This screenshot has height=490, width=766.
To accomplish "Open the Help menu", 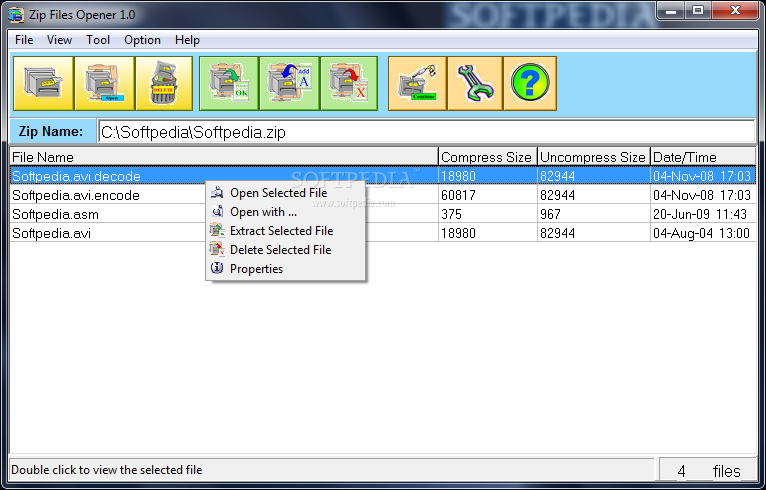I will 187,40.
